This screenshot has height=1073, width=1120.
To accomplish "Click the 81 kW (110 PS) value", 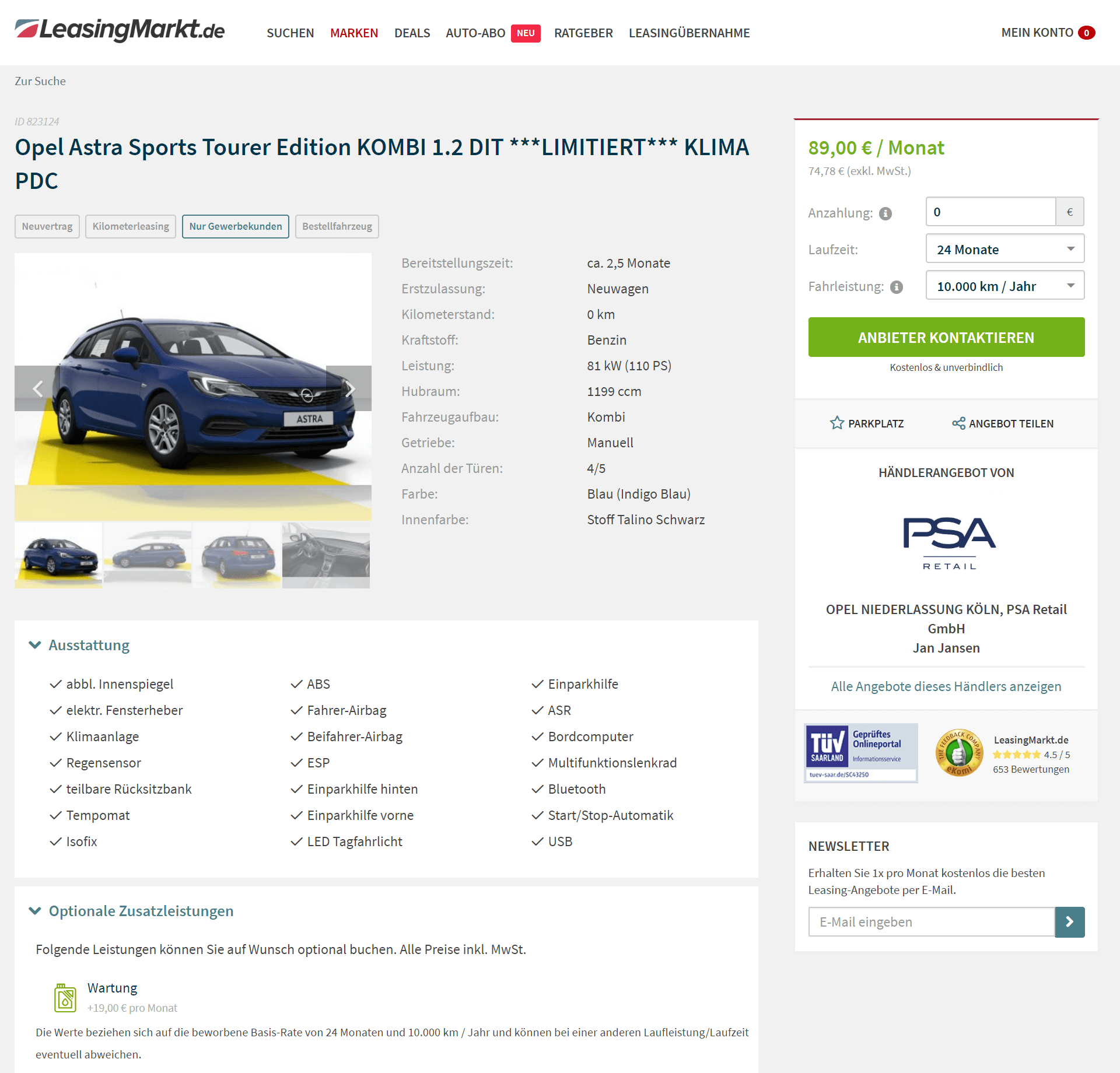I will pyautogui.click(x=629, y=366).
